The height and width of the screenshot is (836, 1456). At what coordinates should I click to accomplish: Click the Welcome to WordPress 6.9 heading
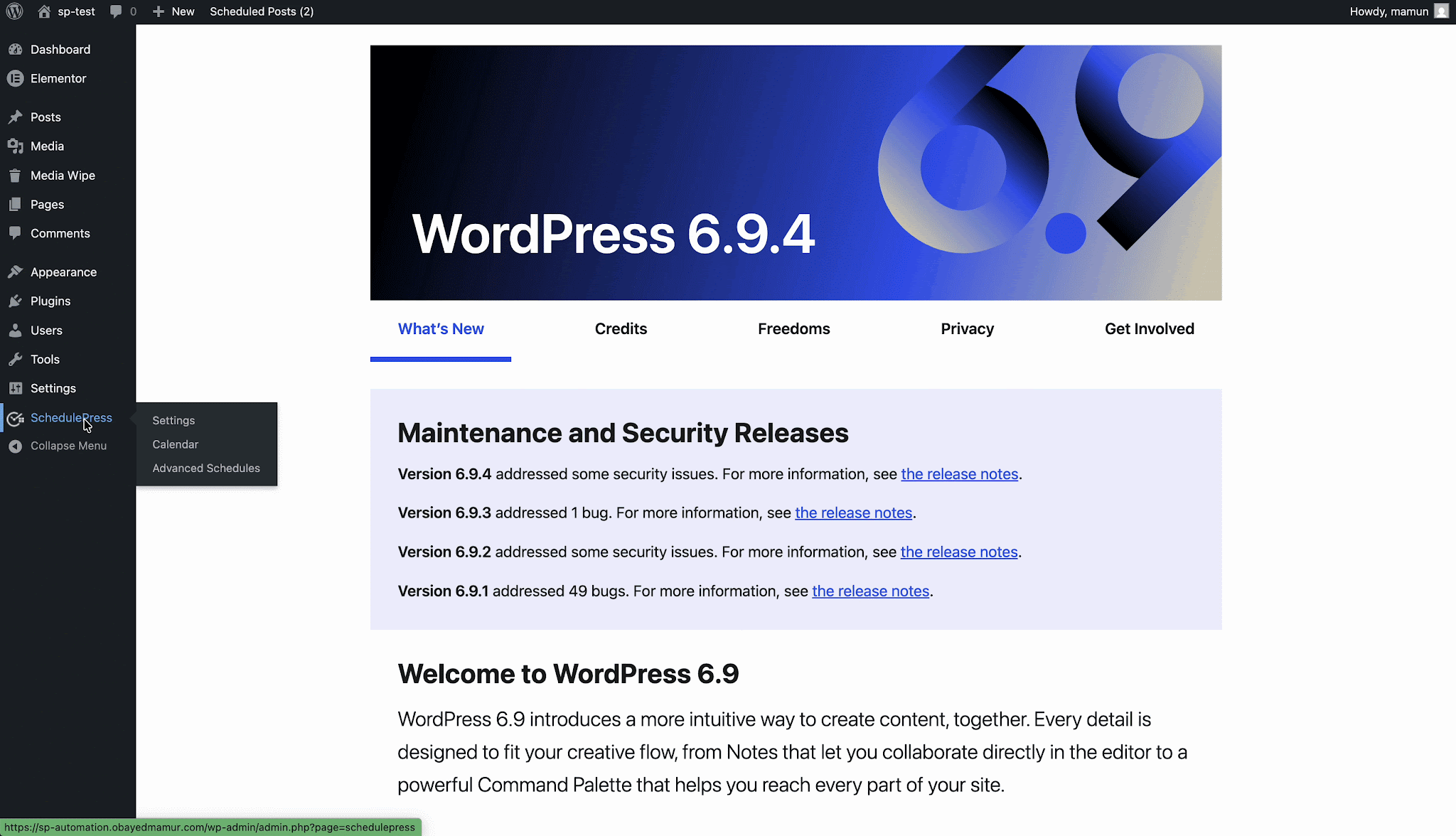coord(568,673)
